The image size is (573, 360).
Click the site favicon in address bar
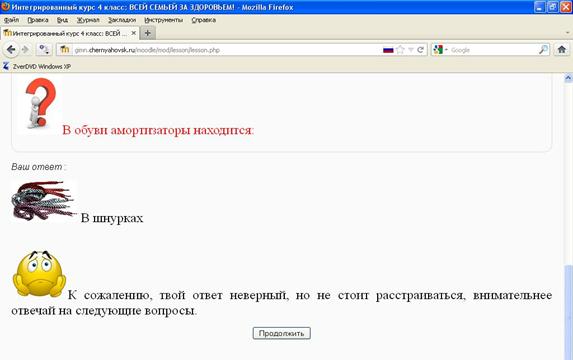coord(65,50)
